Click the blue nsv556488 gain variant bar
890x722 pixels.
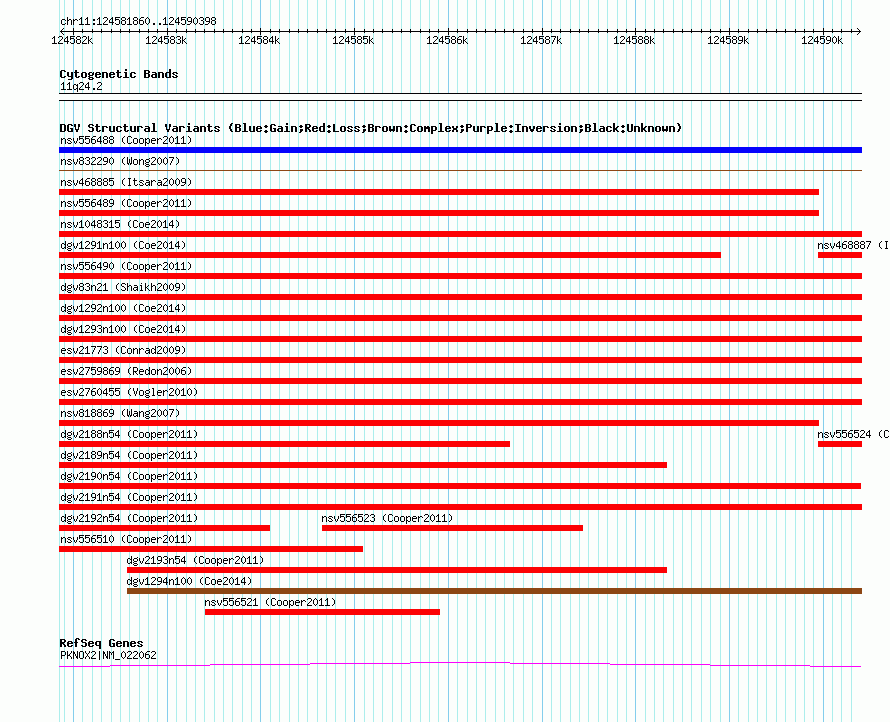click(x=460, y=150)
